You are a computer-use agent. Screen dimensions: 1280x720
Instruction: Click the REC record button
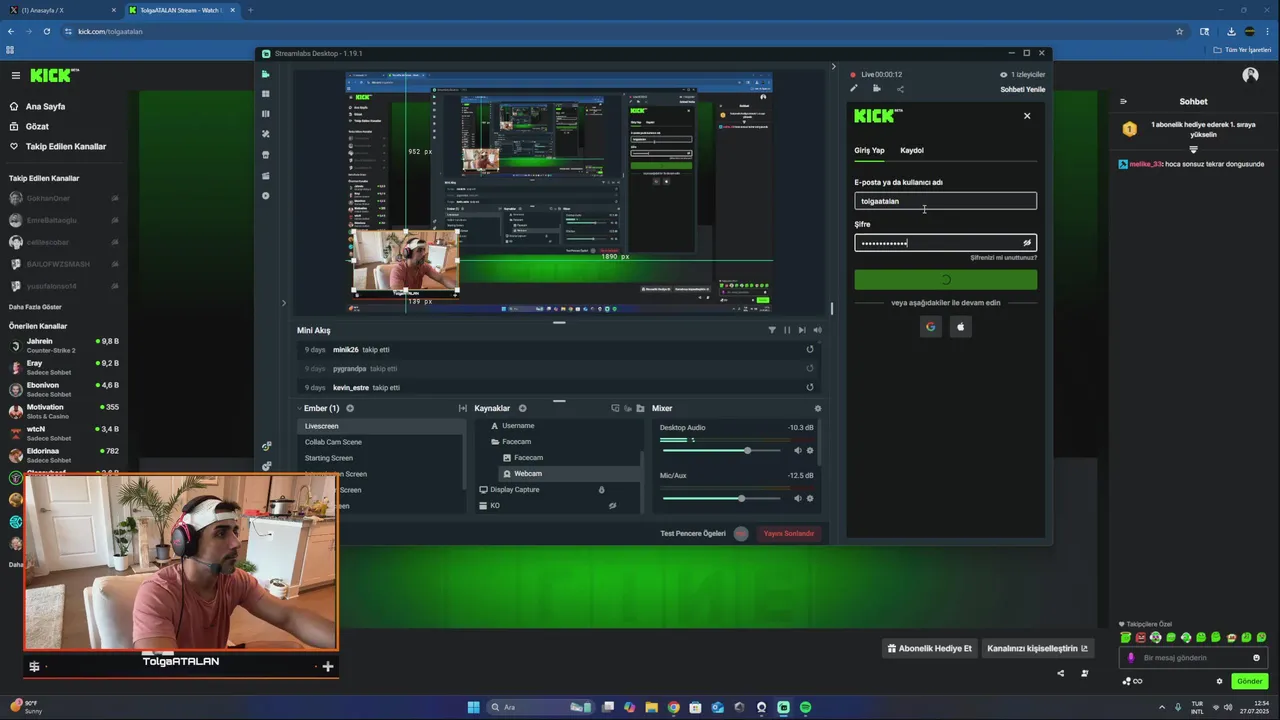741,533
